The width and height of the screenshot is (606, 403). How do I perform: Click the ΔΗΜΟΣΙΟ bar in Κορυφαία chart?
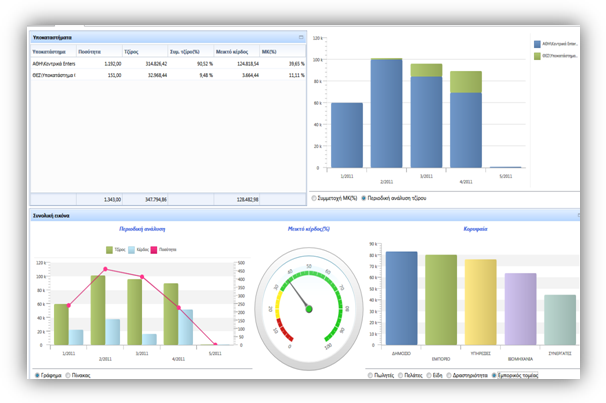[x=402, y=298]
